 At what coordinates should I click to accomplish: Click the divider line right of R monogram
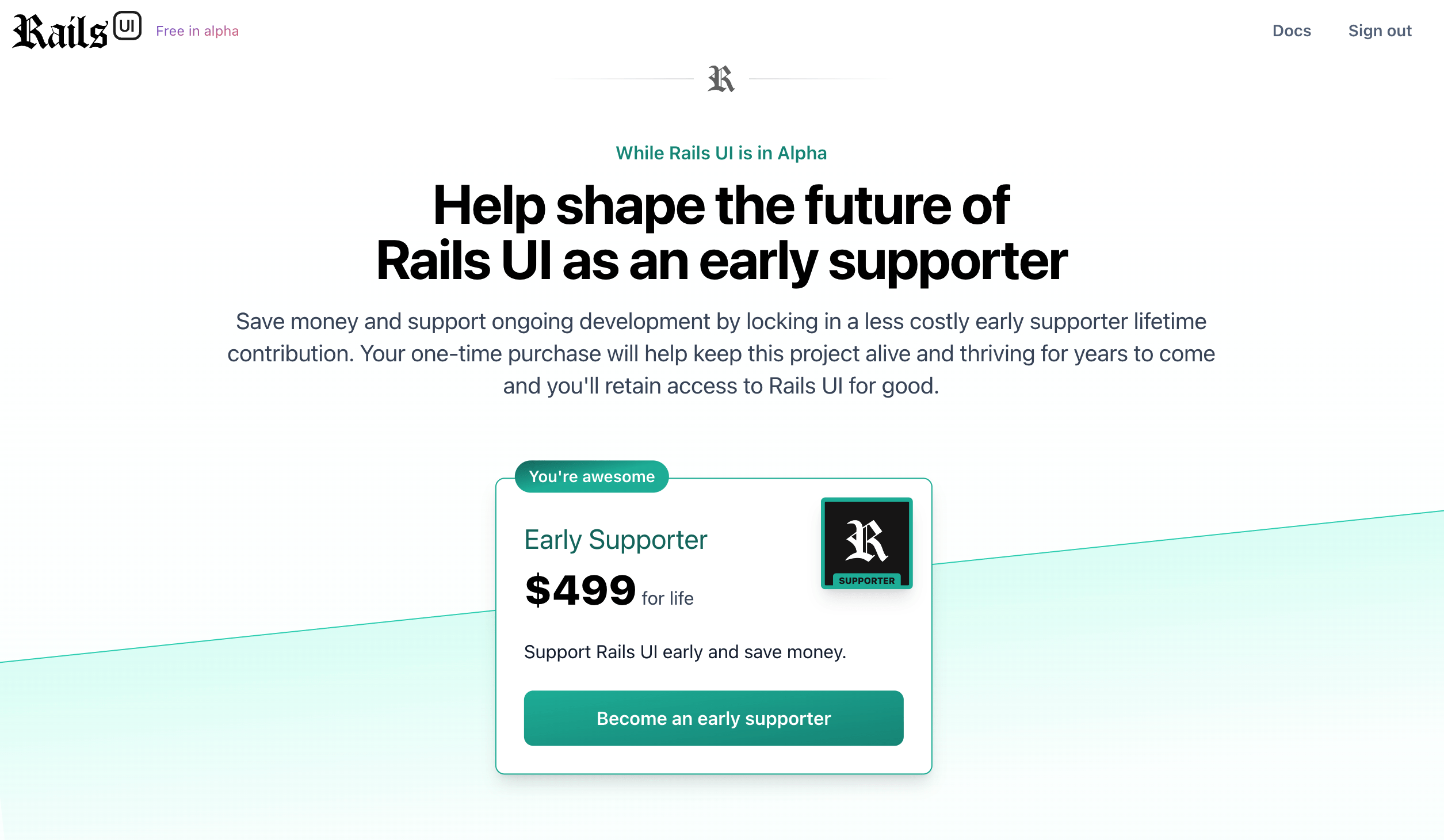(x=817, y=79)
